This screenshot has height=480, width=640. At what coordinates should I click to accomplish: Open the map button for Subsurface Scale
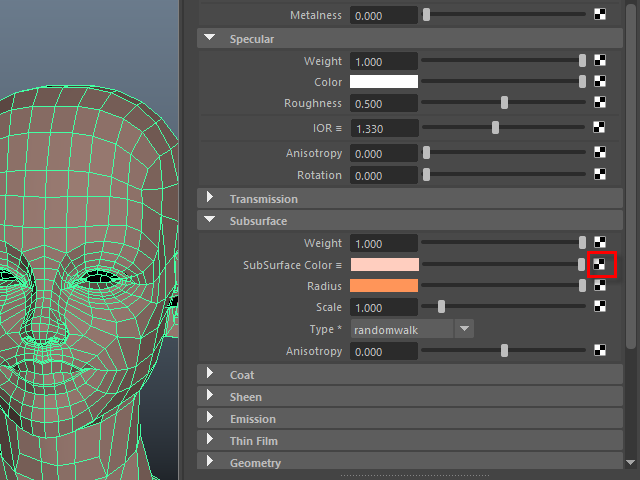pyautogui.click(x=600, y=307)
